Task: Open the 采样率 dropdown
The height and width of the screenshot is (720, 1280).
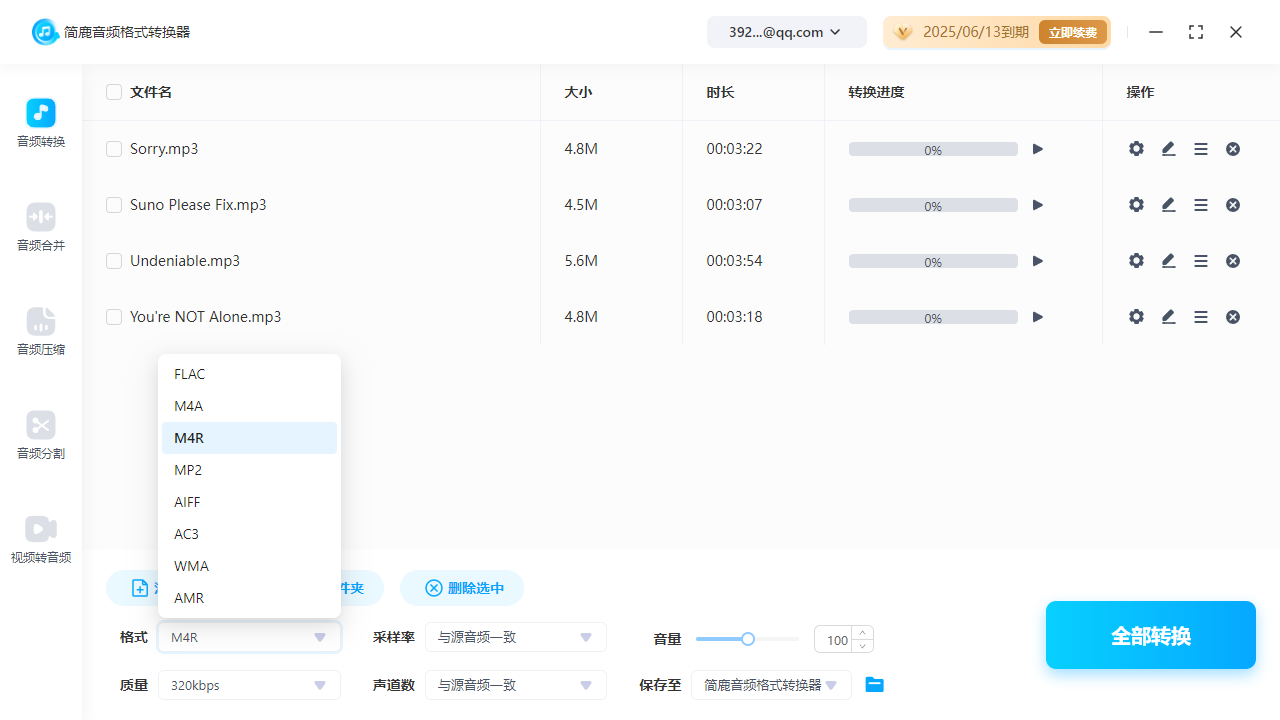Action: pos(515,637)
